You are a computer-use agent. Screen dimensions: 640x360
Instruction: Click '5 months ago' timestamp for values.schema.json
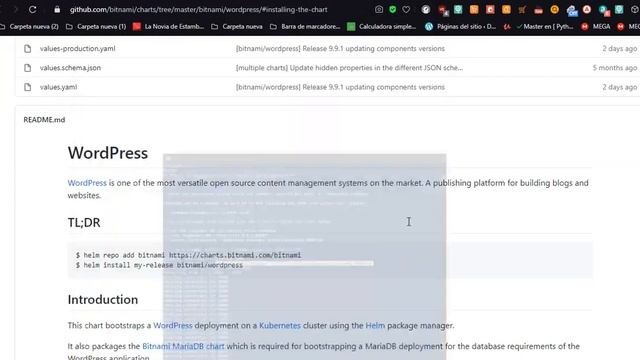[615, 68]
